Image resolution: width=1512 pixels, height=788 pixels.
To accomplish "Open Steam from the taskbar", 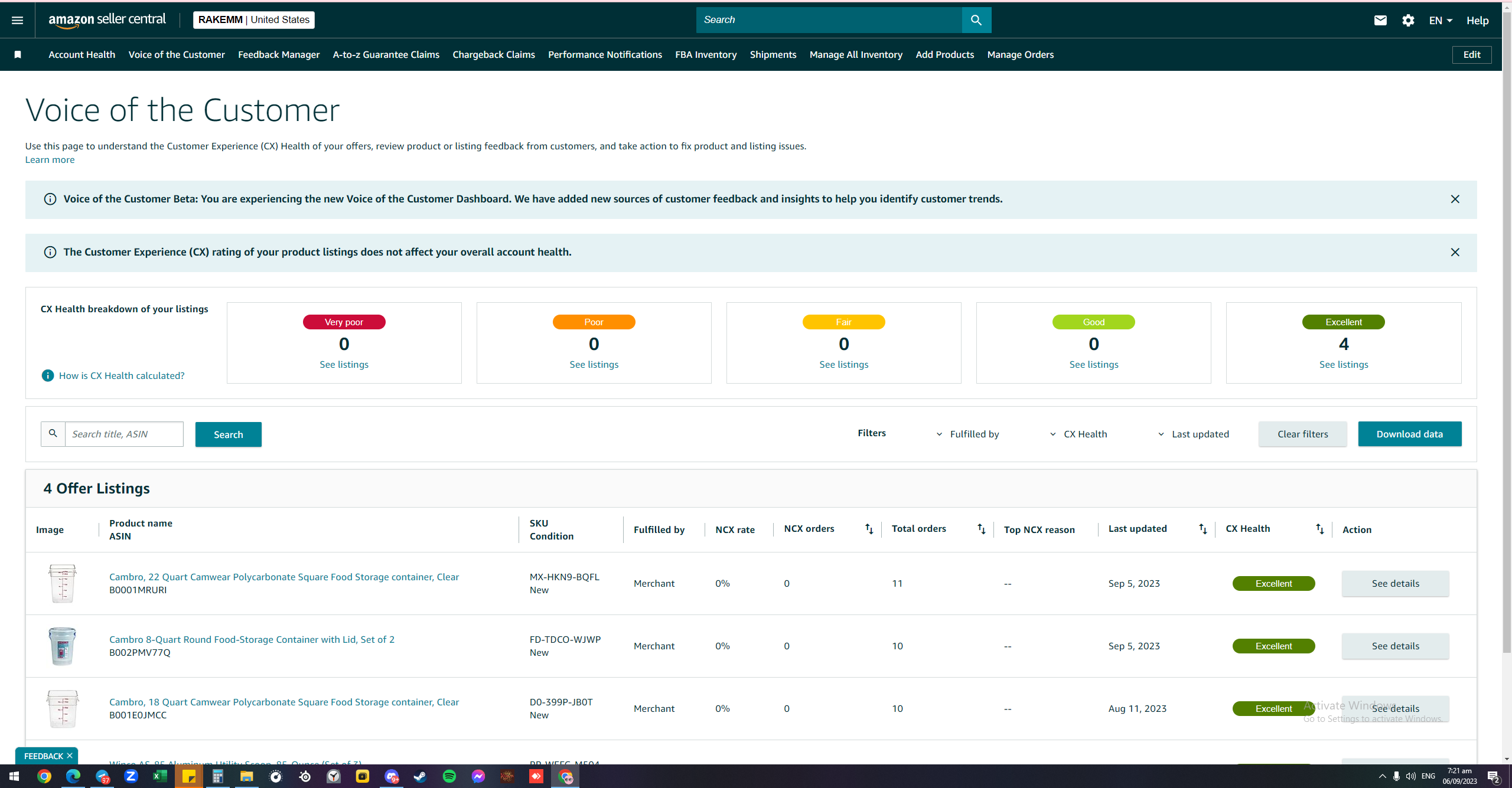I will click(421, 776).
